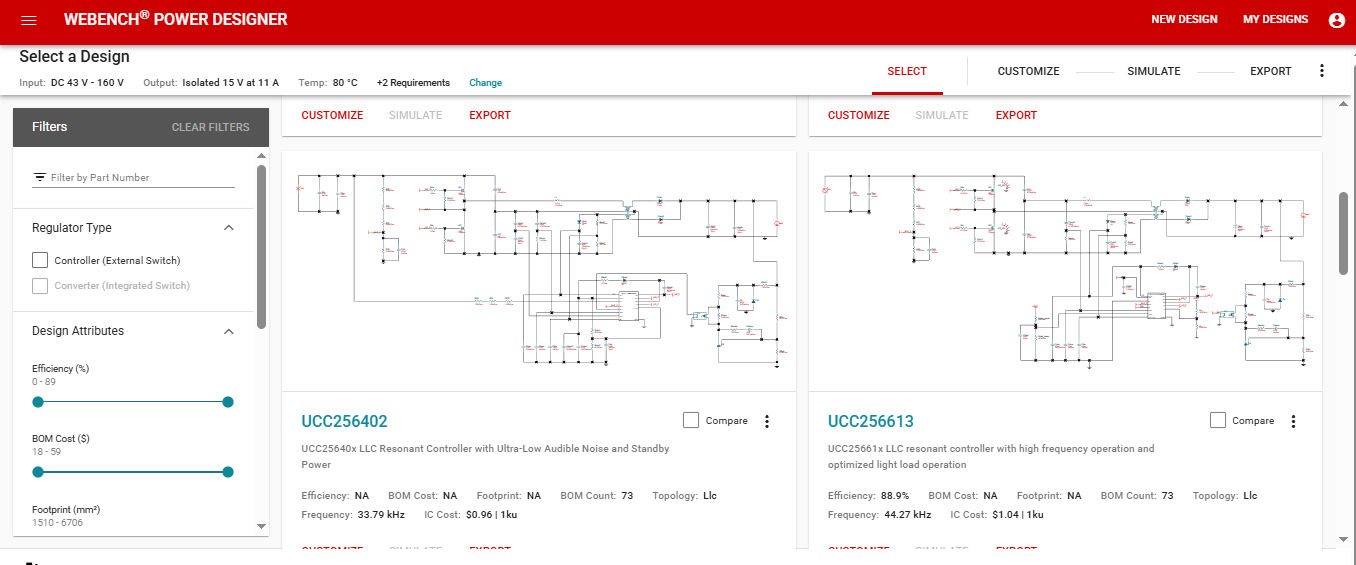The height and width of the screenshot is (565, 1356).
Task: Go to the SIMULATE step tab
Action: (x=1154, y=71)
